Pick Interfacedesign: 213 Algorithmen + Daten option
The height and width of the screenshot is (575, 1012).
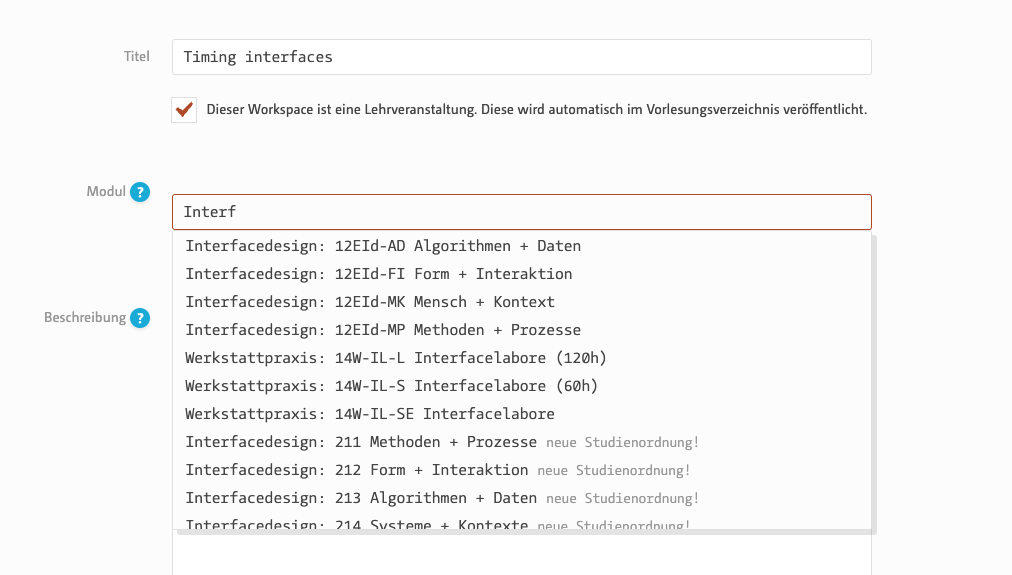tap(521, 498)
